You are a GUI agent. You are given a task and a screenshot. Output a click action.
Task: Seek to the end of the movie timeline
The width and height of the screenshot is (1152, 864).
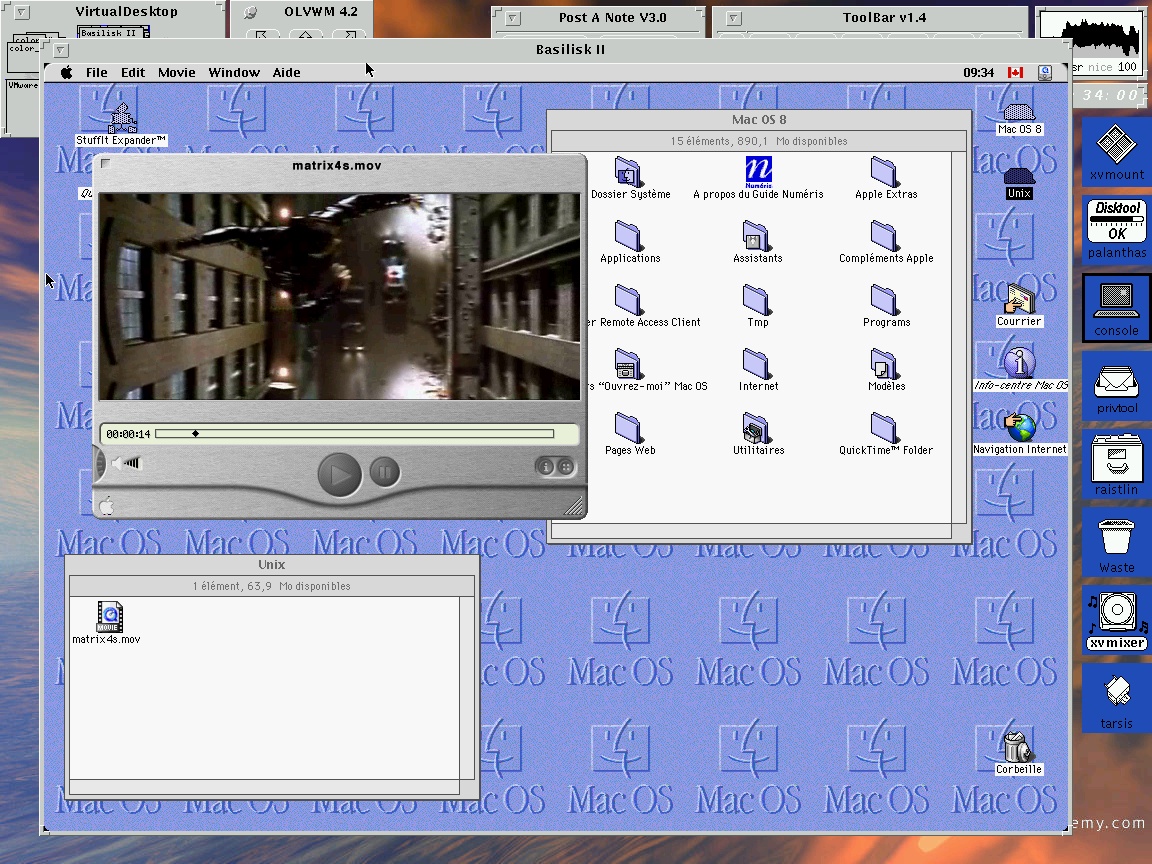coord(551,433)
